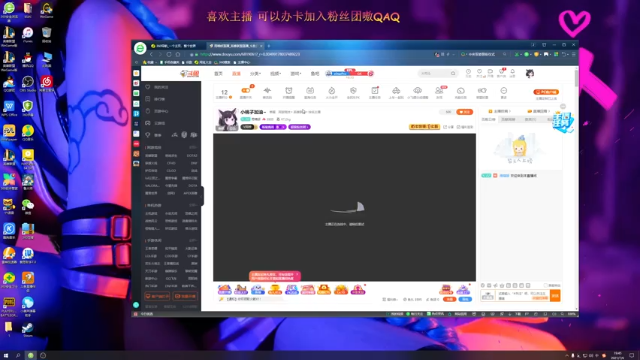Click the two-people icon in streamer toolbar
The width and height of the screenshot is (640, 360).
pyautogui.click(x=439, y=91)
